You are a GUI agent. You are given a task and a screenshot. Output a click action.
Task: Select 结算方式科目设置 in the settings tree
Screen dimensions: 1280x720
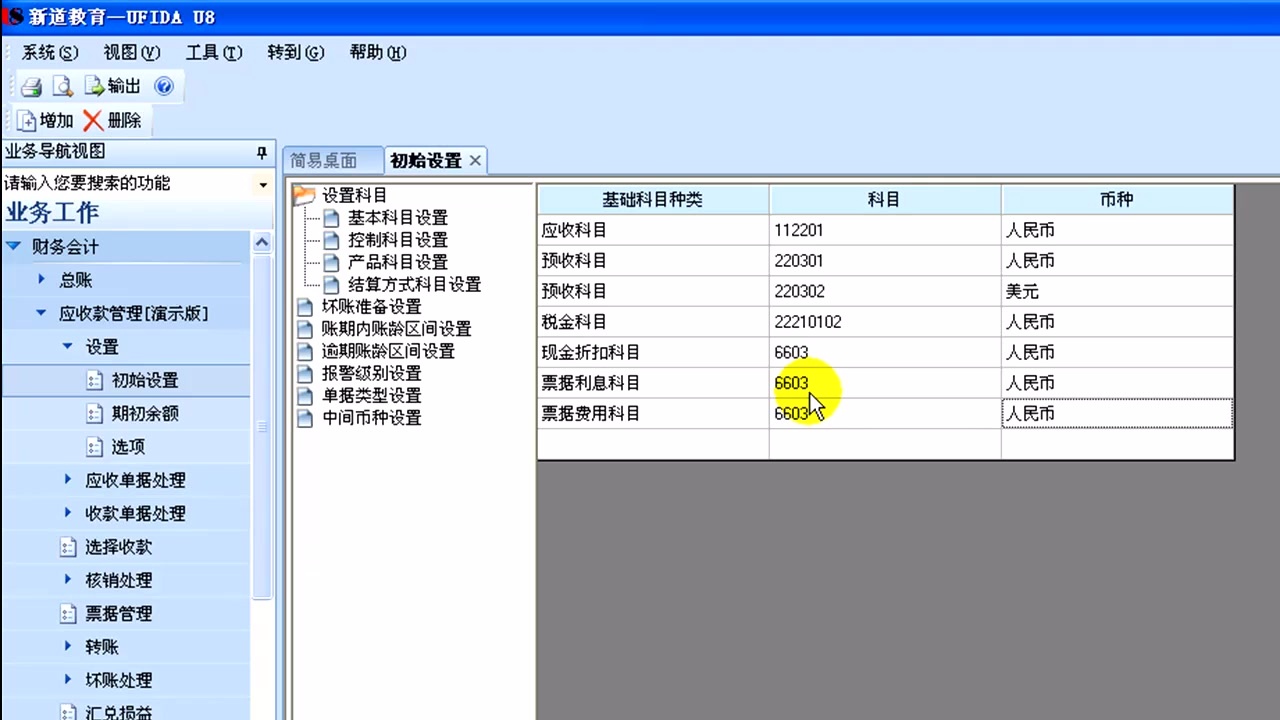[x=414, y=284]
